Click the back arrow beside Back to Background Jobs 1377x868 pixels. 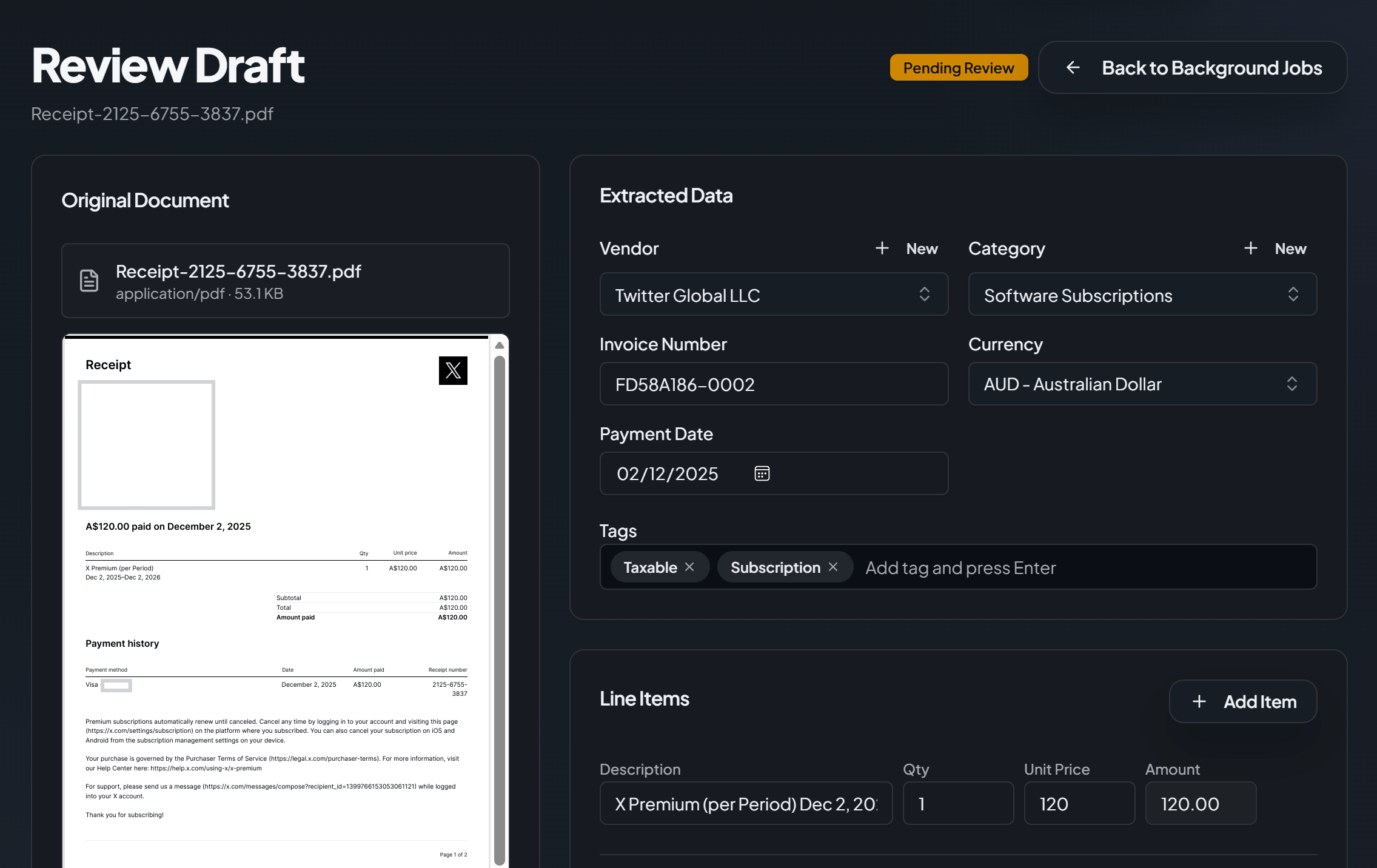pyautogui.click(x=1073, y=67)
